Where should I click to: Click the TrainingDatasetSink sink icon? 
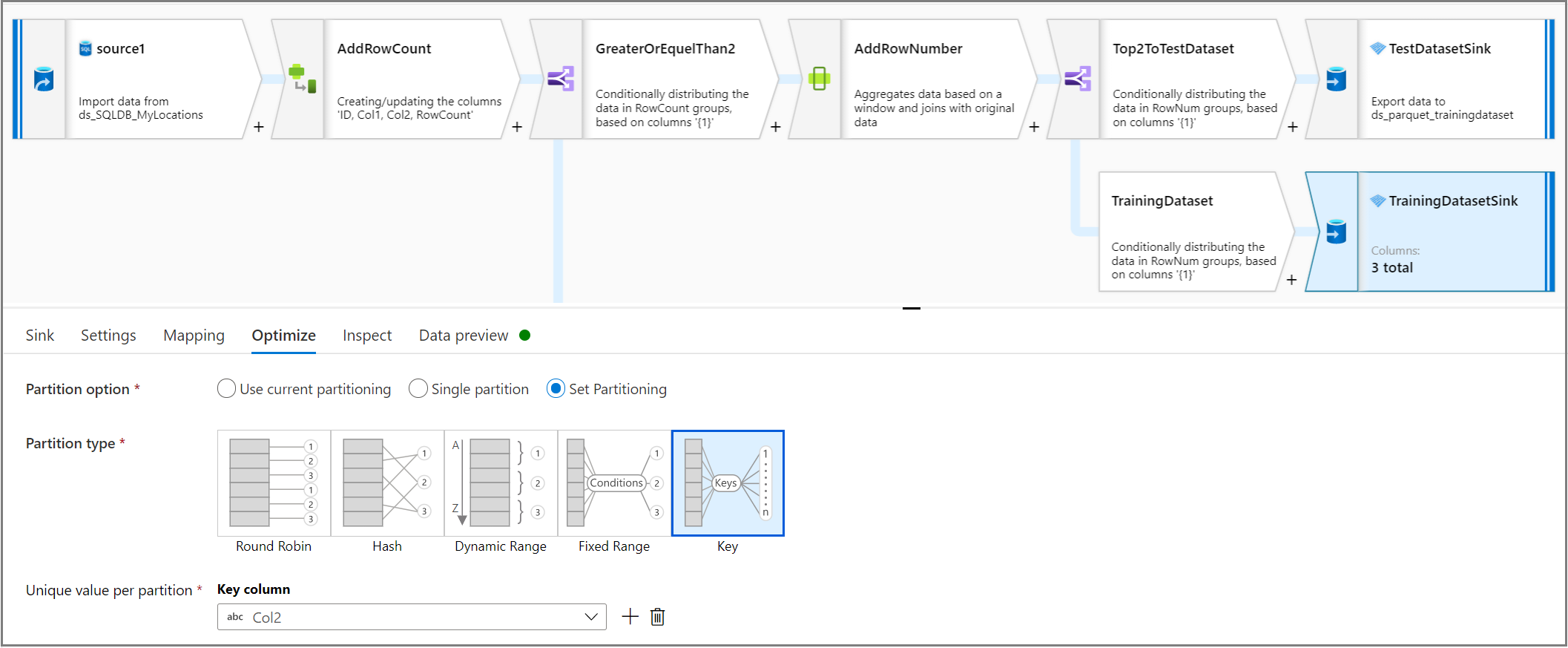[x=1336, y=232]
